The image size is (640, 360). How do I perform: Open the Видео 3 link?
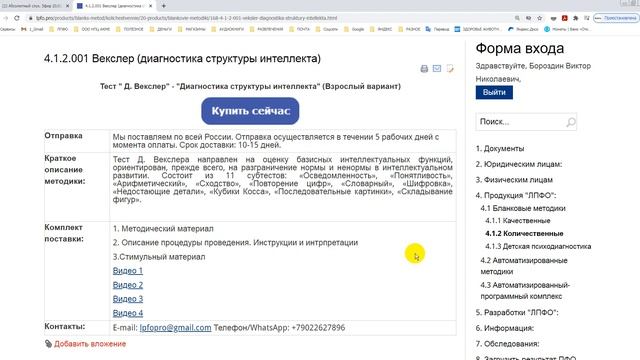(128, 299)
